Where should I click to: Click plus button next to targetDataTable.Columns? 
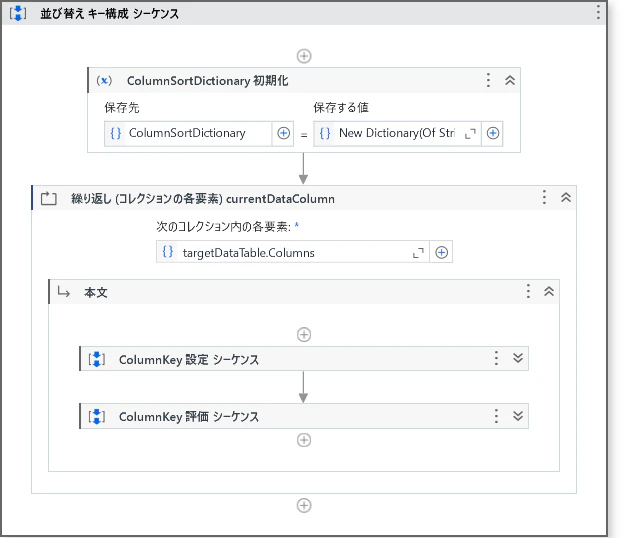(441, 252)
